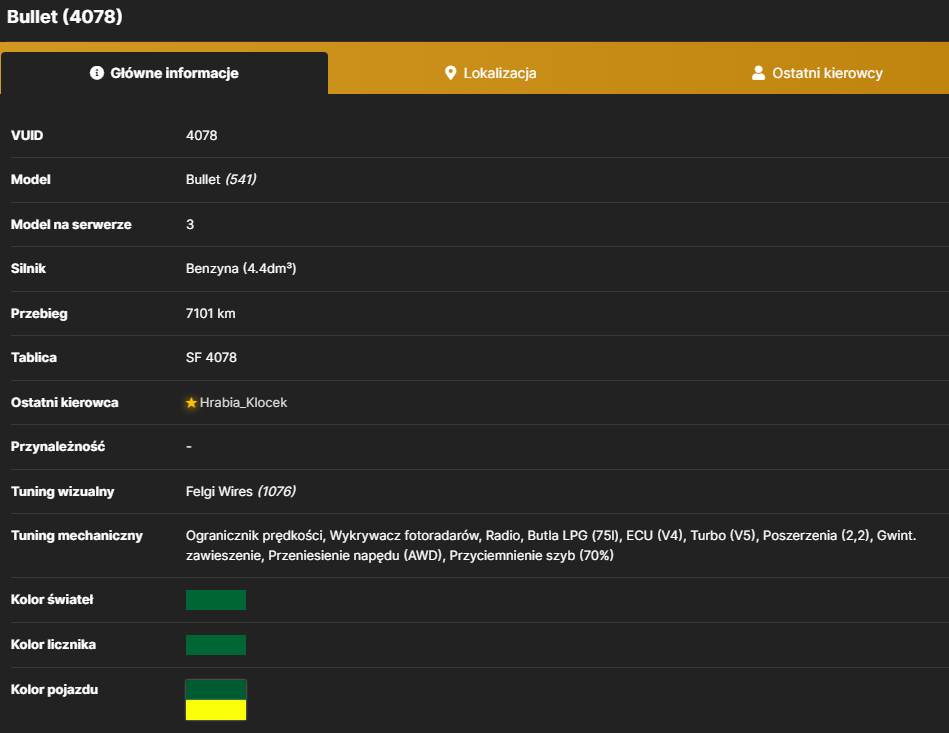949x733 pixels.
Task: Switch to the Lokalizacja tab
Action: click(490, 73)
